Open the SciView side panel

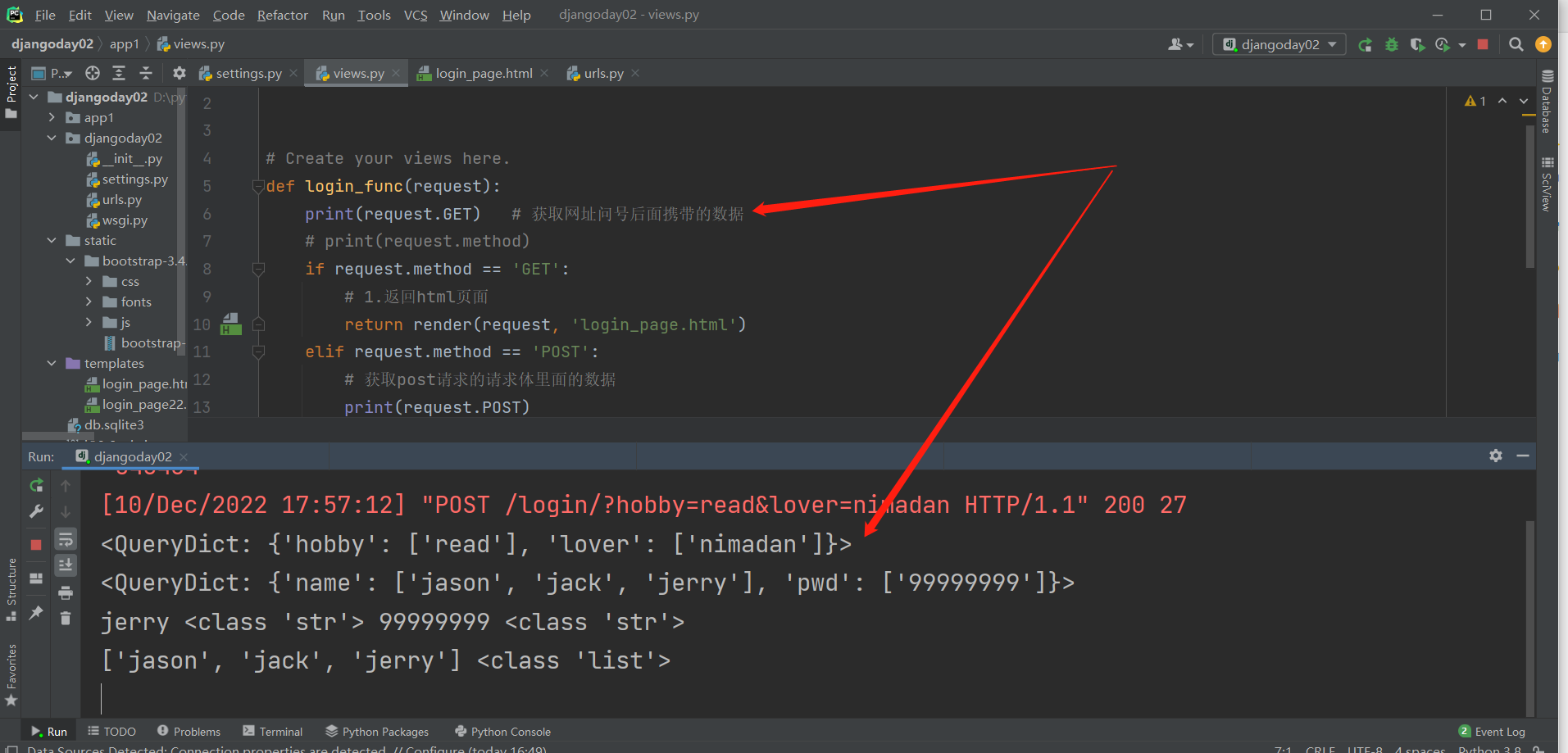tap(1547, 184)
